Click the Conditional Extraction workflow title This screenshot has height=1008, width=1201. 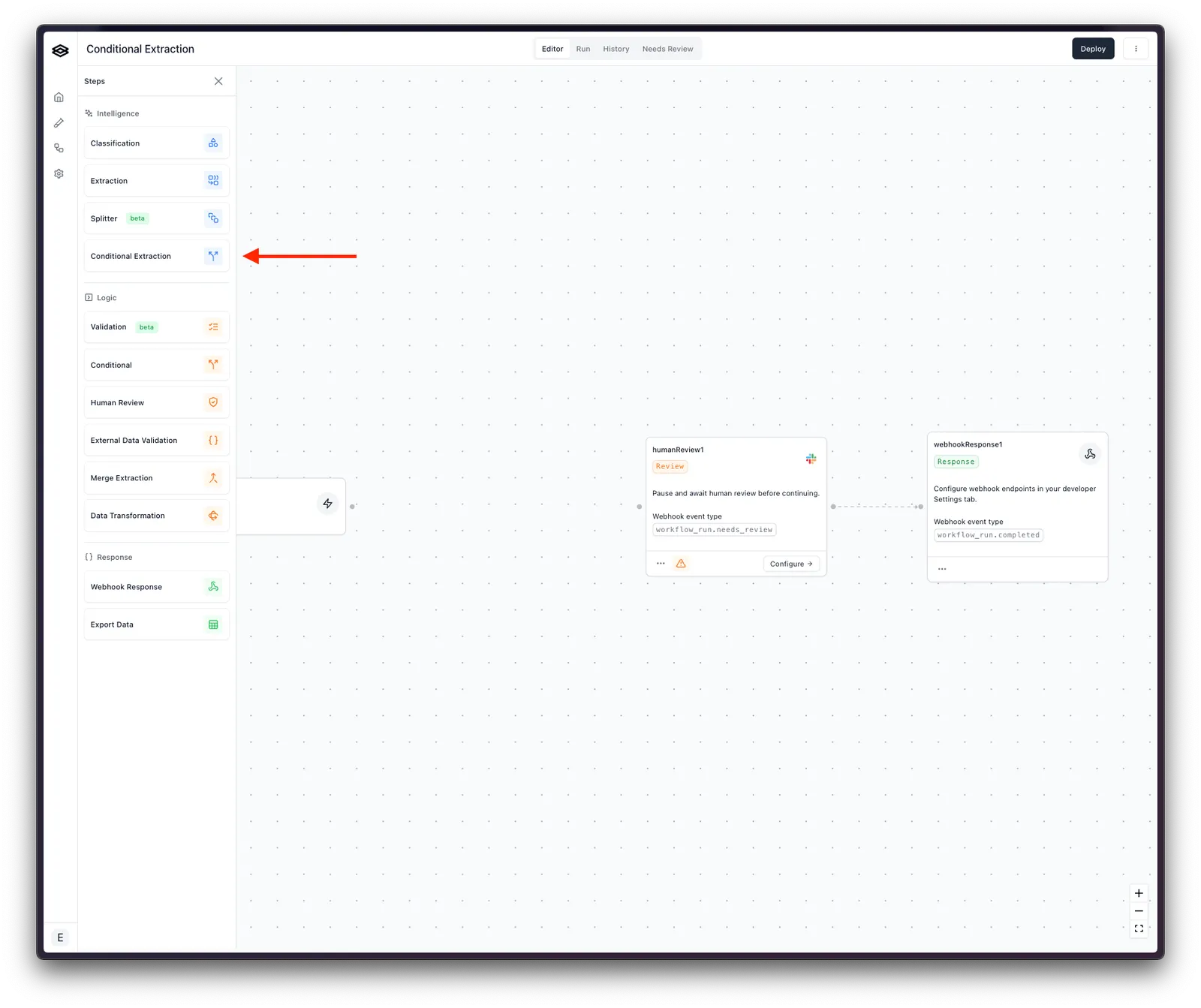(140, 49)
